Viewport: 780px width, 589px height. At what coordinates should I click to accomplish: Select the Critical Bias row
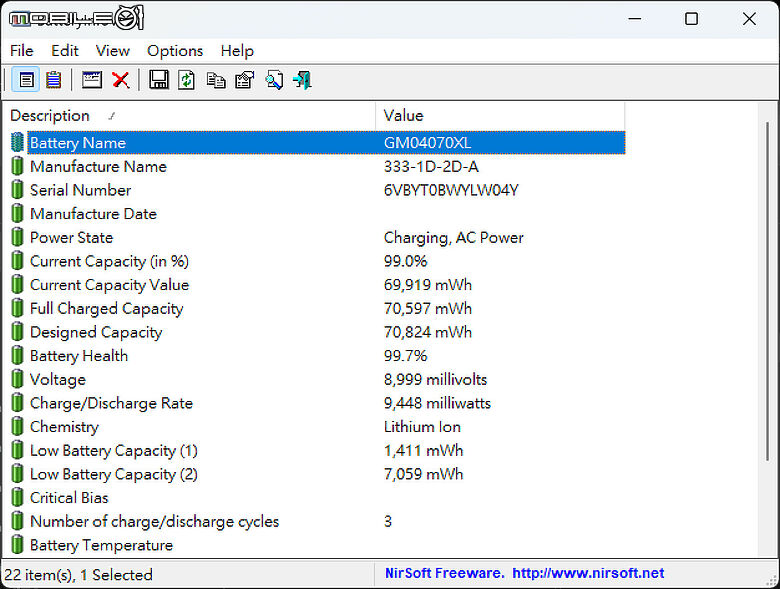click(318, 498)
